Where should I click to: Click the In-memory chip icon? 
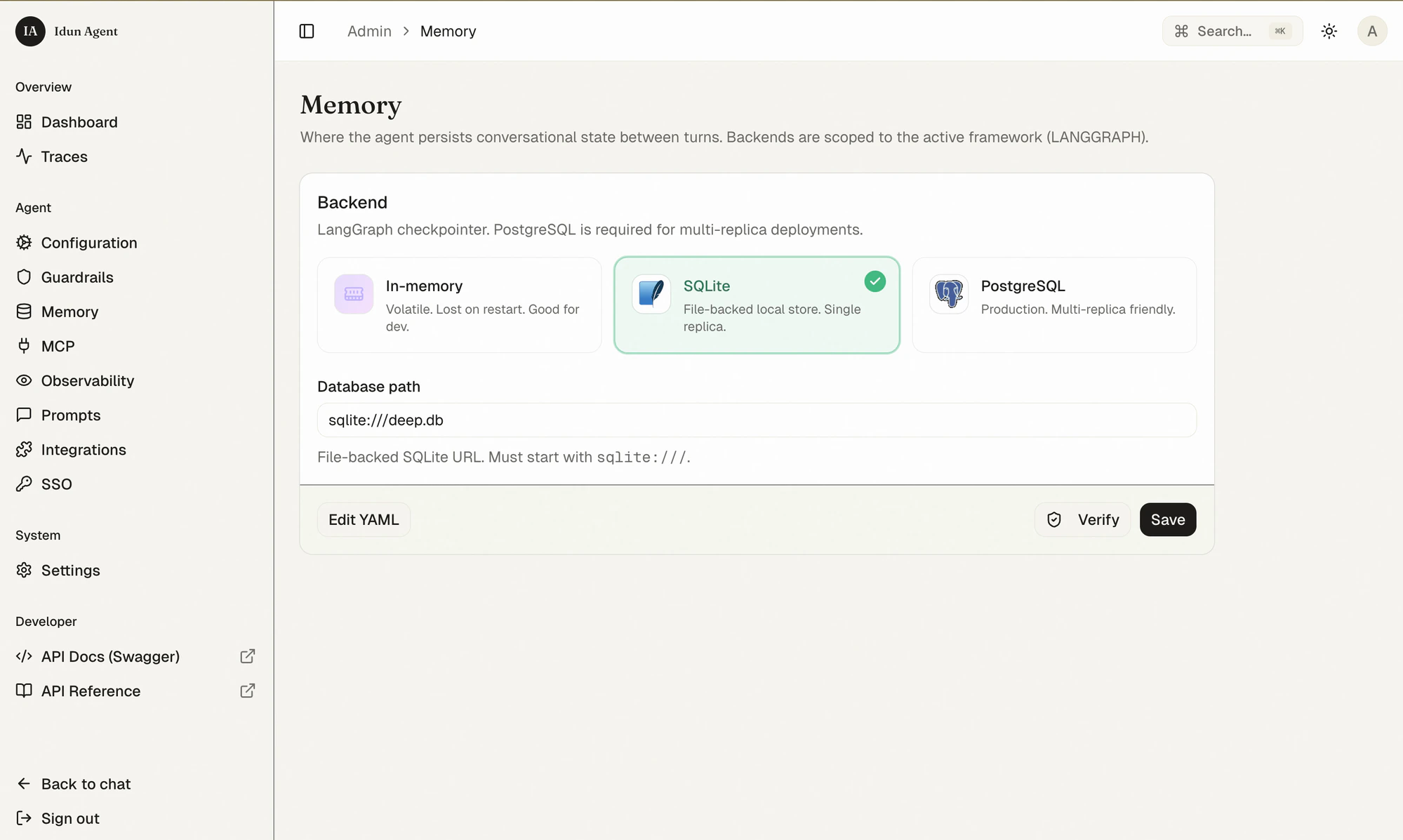pyautogui.click(x=354, y=294)
